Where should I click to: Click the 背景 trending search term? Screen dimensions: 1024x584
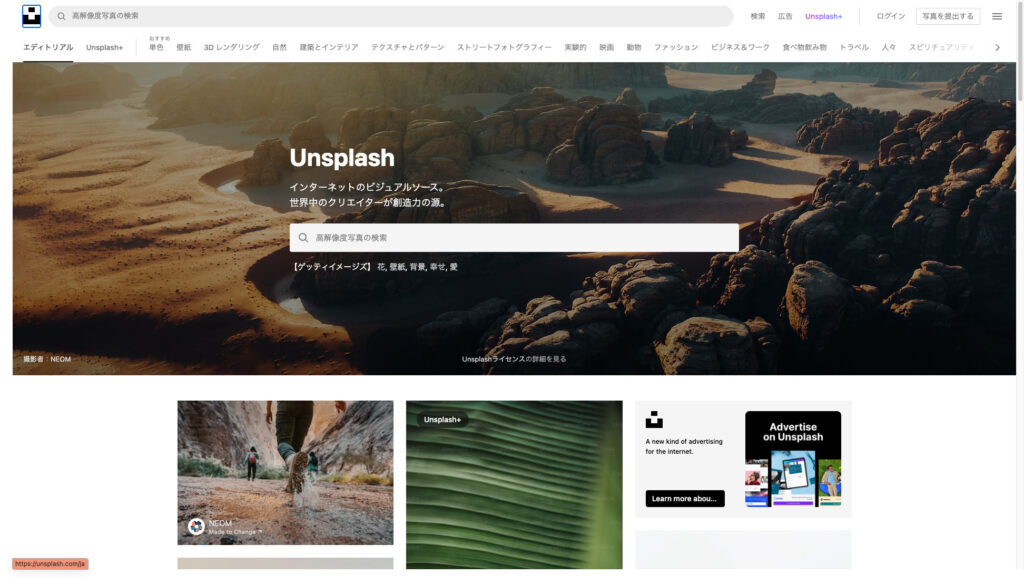tap(417, 267)
